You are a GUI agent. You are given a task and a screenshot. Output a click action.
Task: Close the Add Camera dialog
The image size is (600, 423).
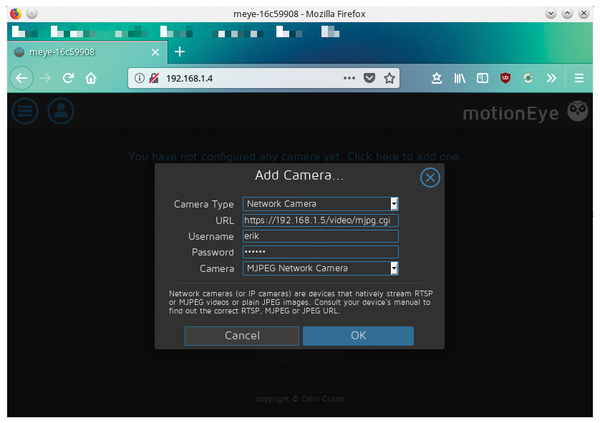(x=430, y=178)
